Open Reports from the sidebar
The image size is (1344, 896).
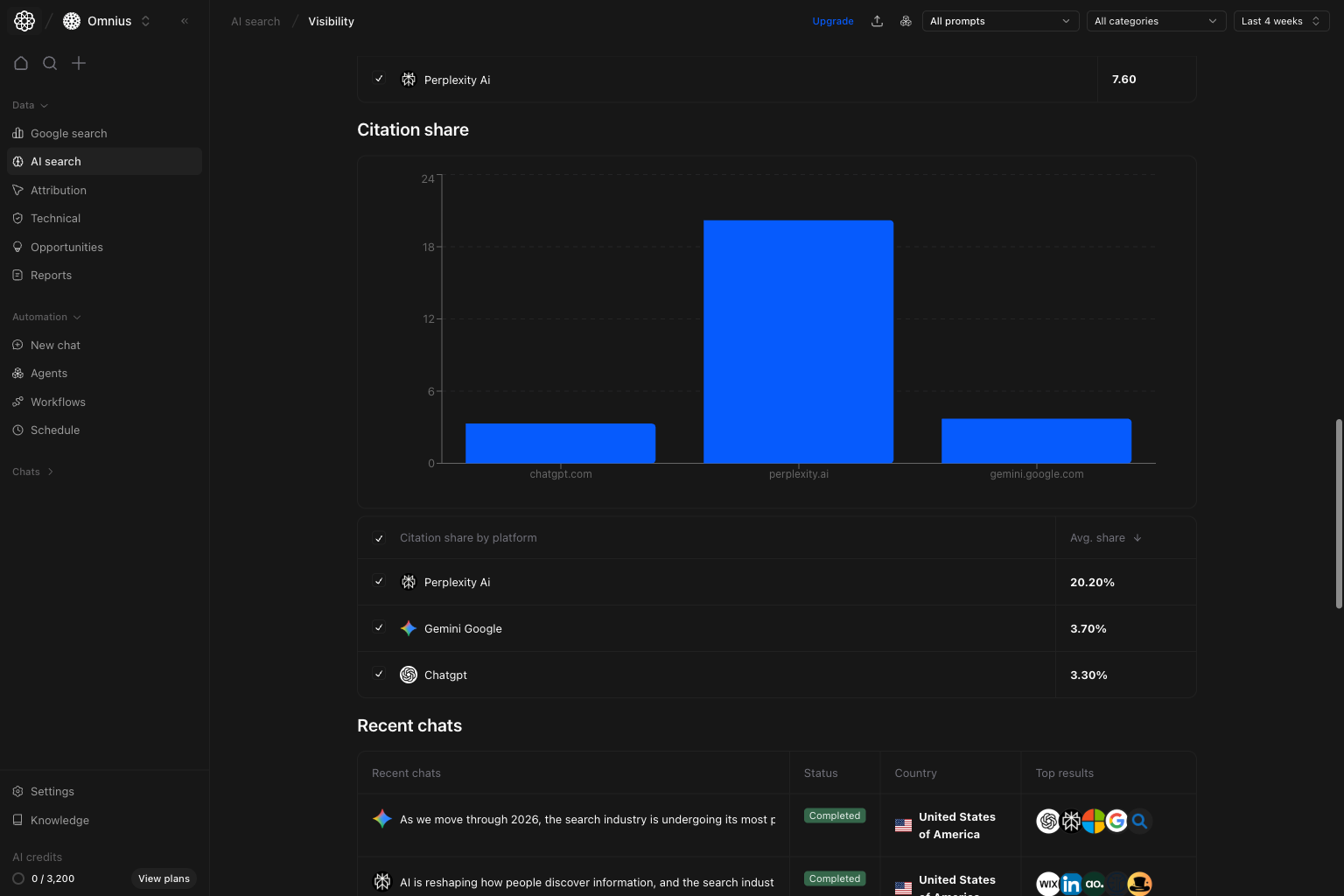pyautogui.click(x=51, y=275)
